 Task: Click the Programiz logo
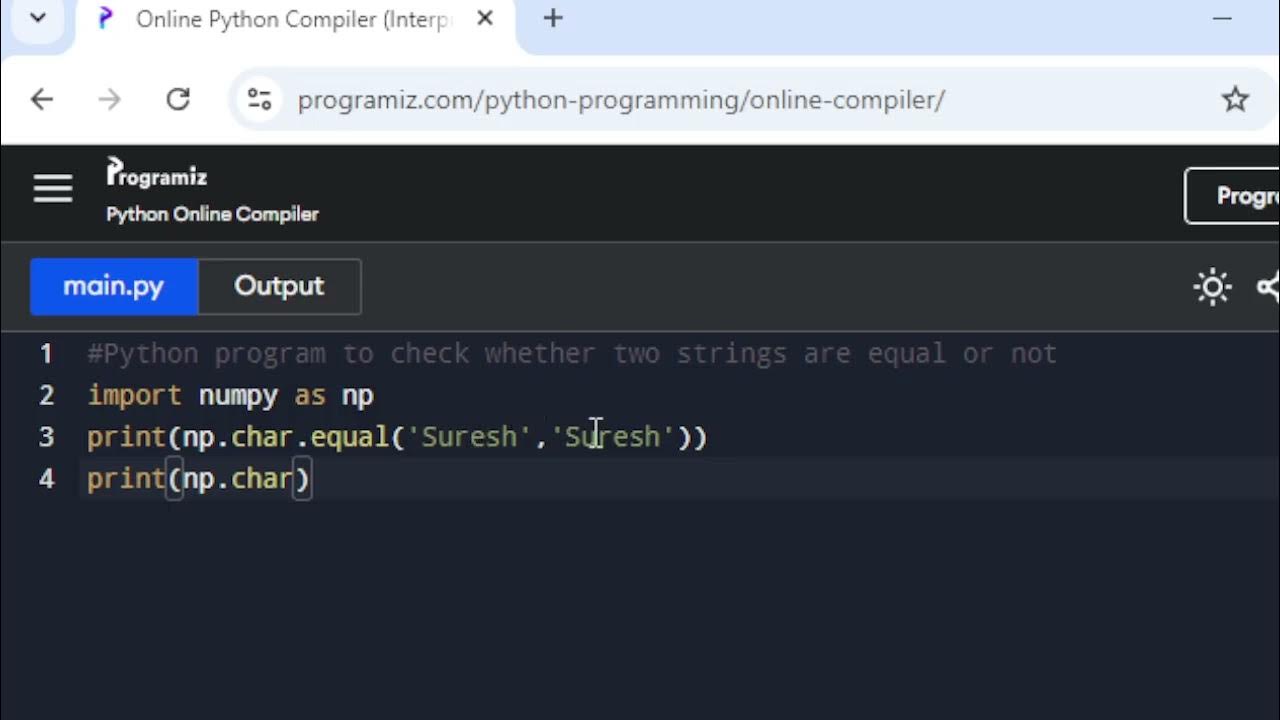(157, 174)
